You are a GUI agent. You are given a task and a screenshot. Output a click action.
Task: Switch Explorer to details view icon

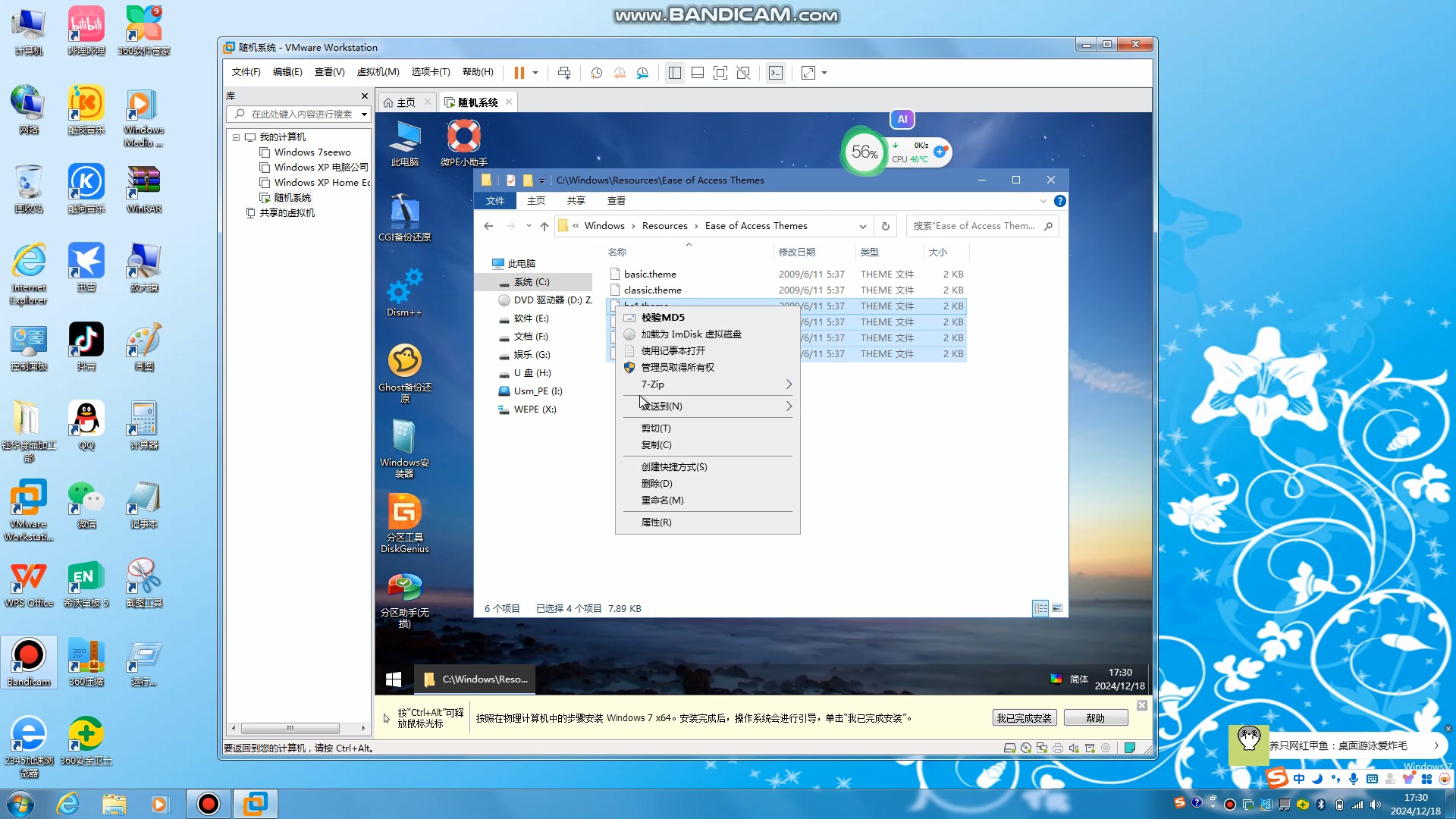click(x=1040, y=608)
